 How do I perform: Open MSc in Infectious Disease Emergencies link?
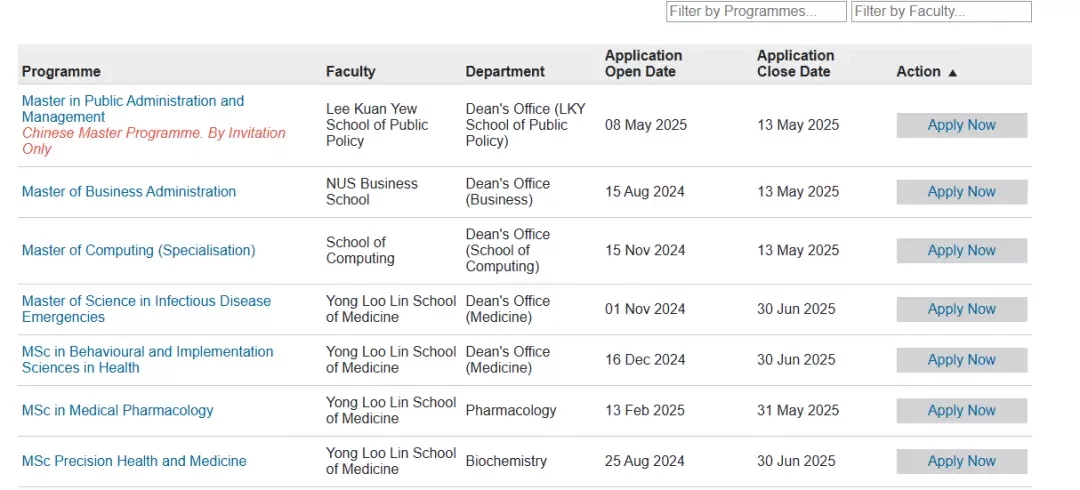coord(147,309)
